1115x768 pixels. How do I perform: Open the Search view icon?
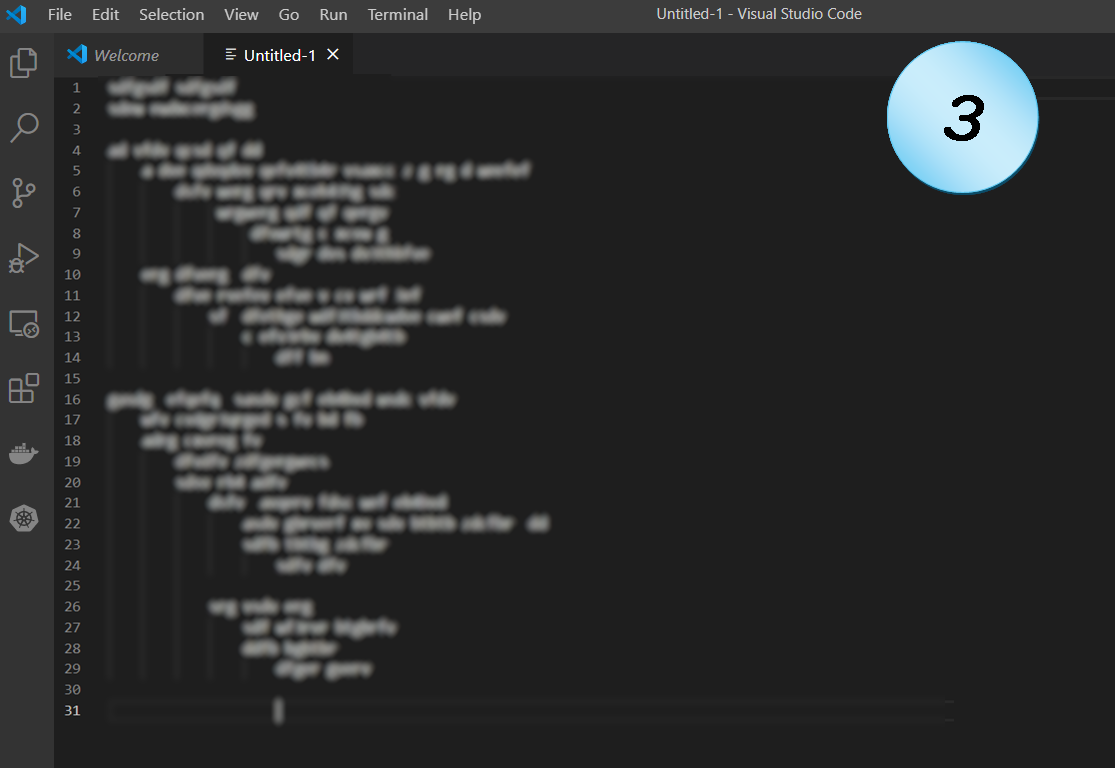point(24,128)
